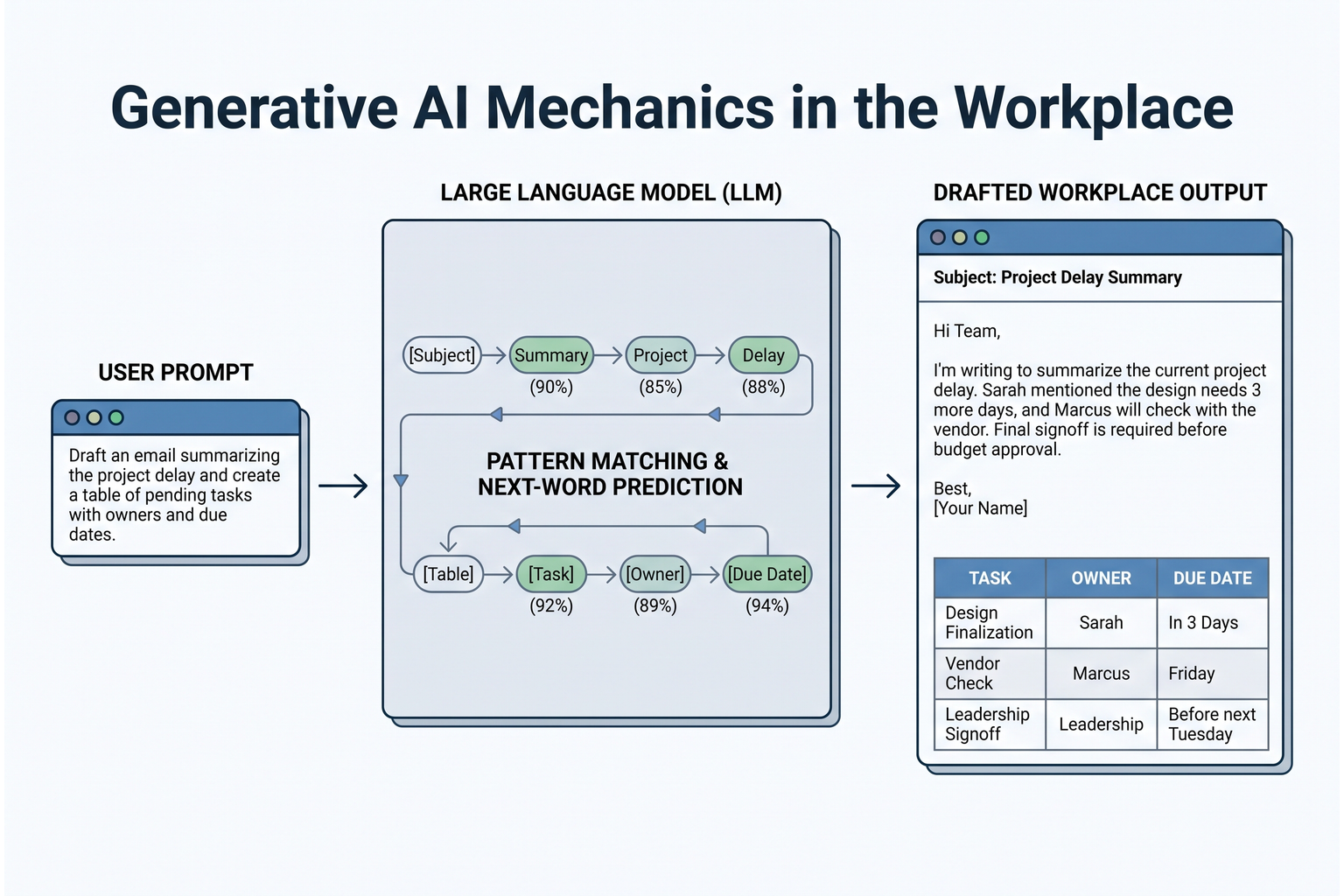Click the (92%) probability label
The height and width of the screenshot is (896, 1344).
(x=551, y=605)
